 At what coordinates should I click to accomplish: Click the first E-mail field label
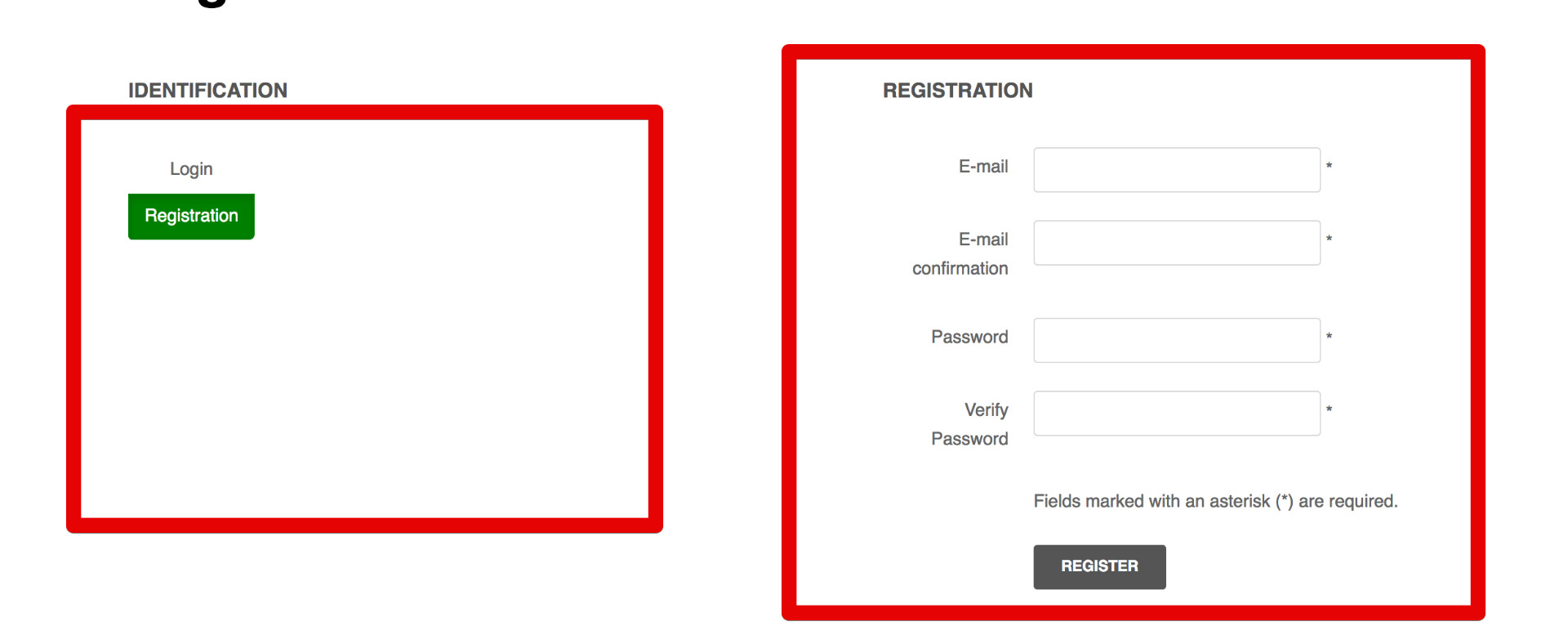[x=983, y=167]
